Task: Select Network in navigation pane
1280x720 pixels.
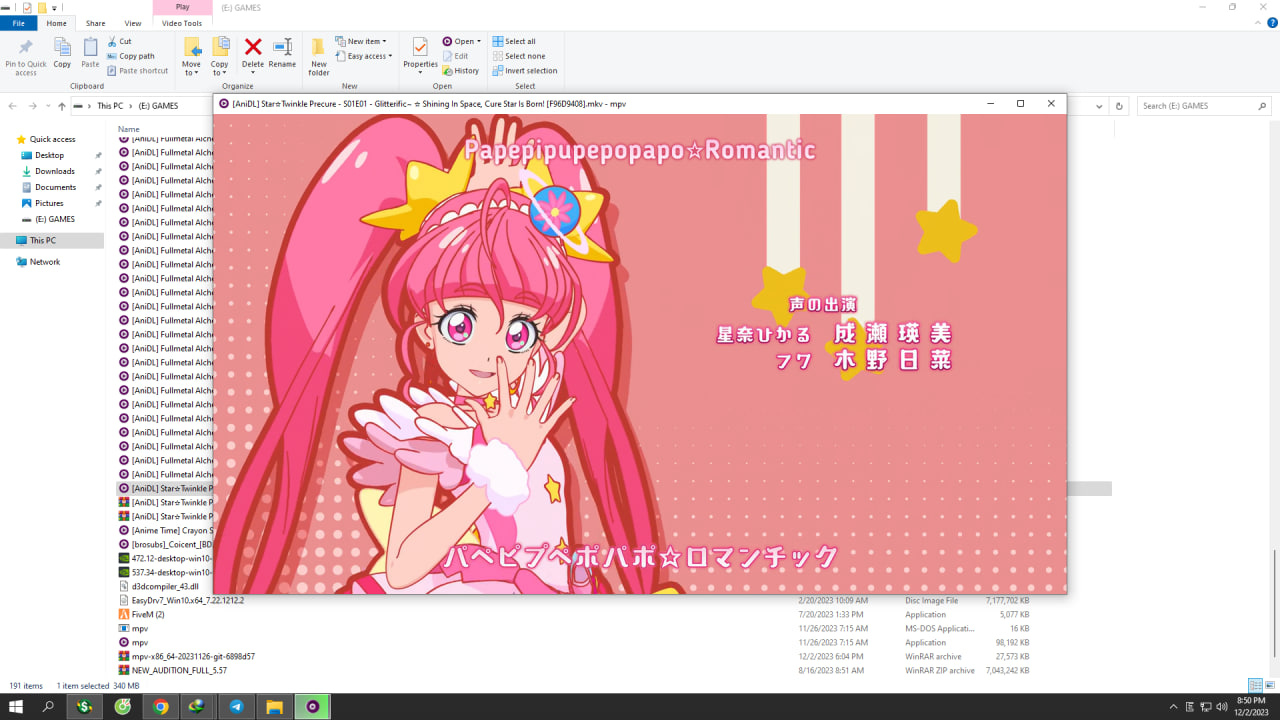Action: point(45,262)
